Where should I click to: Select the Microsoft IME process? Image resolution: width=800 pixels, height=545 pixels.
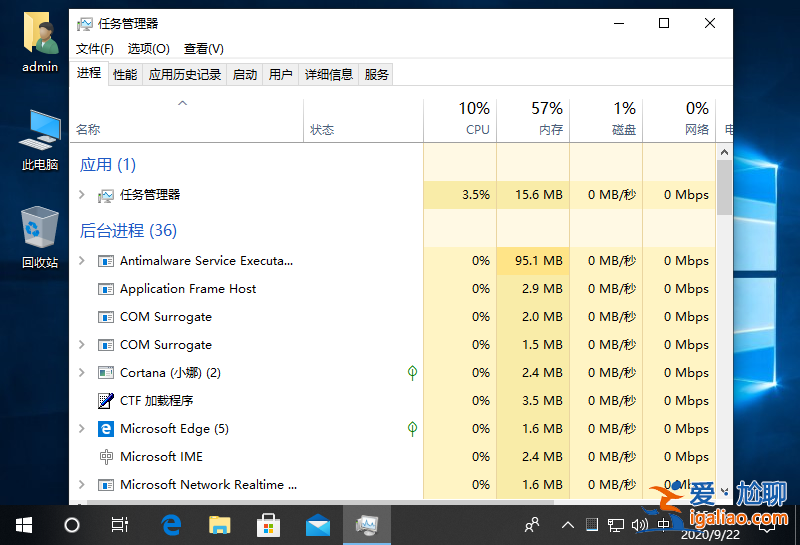coord(393,457)
